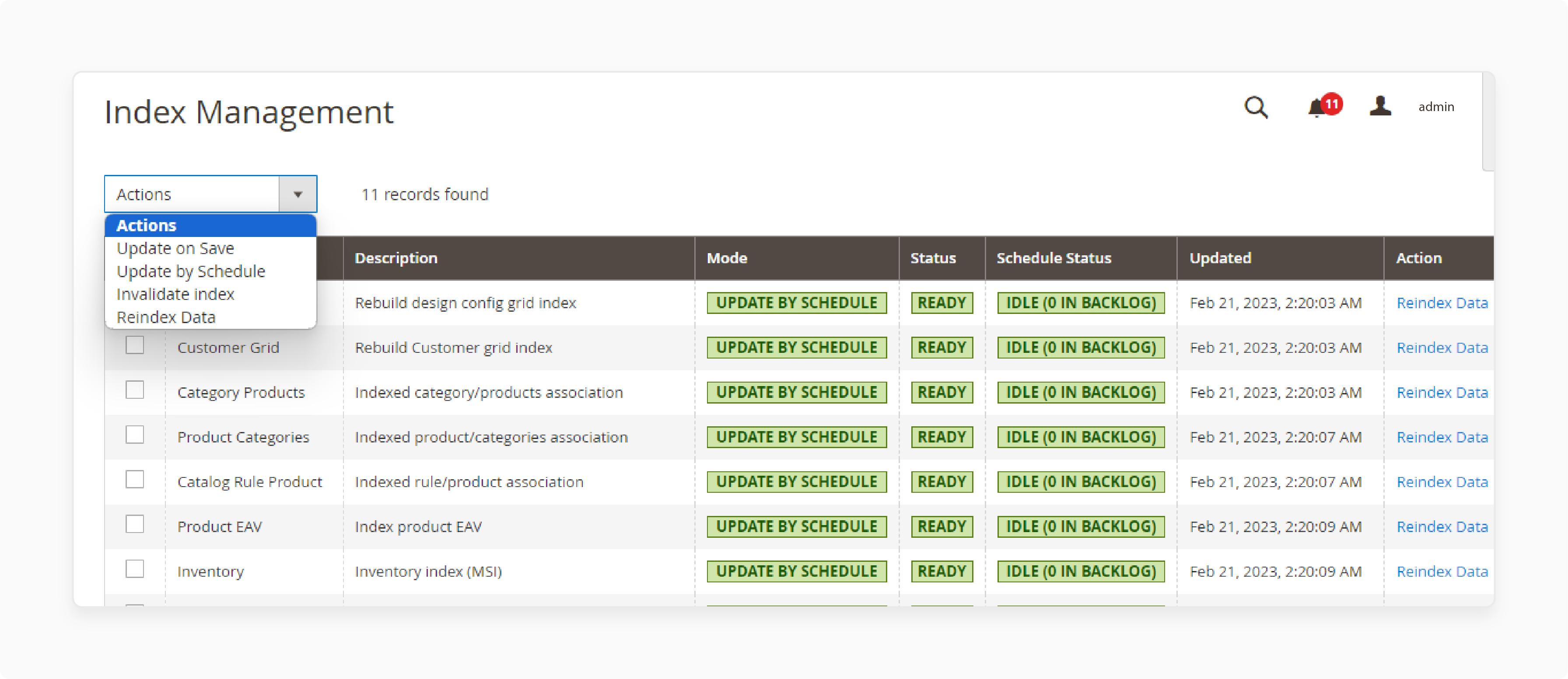This screenshot has height=679, width=1568.
Task: Click Reindex Data for Catalog Rule Product
Action: click(x=1442, y=482)
